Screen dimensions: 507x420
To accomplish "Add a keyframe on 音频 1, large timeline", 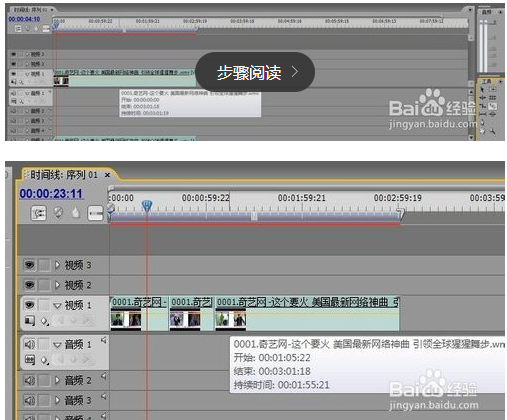I will click(73, 360).
